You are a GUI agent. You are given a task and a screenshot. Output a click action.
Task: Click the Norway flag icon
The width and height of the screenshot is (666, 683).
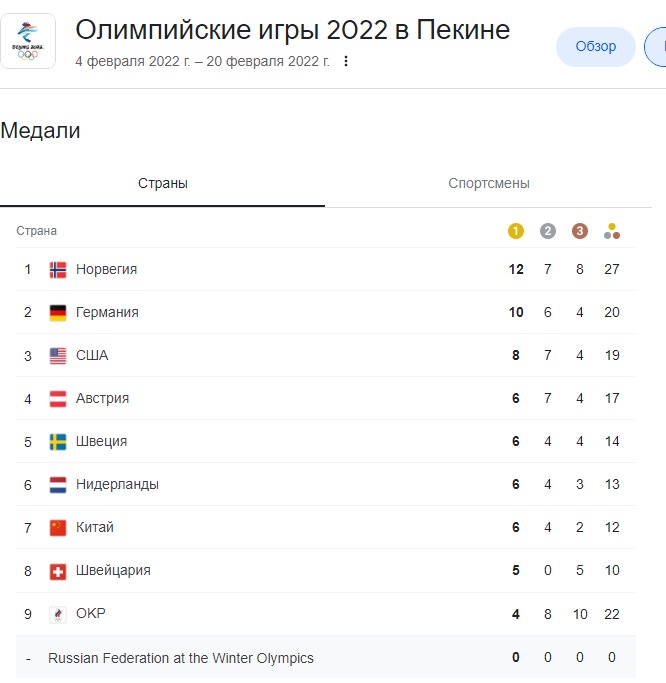(58, 270)
